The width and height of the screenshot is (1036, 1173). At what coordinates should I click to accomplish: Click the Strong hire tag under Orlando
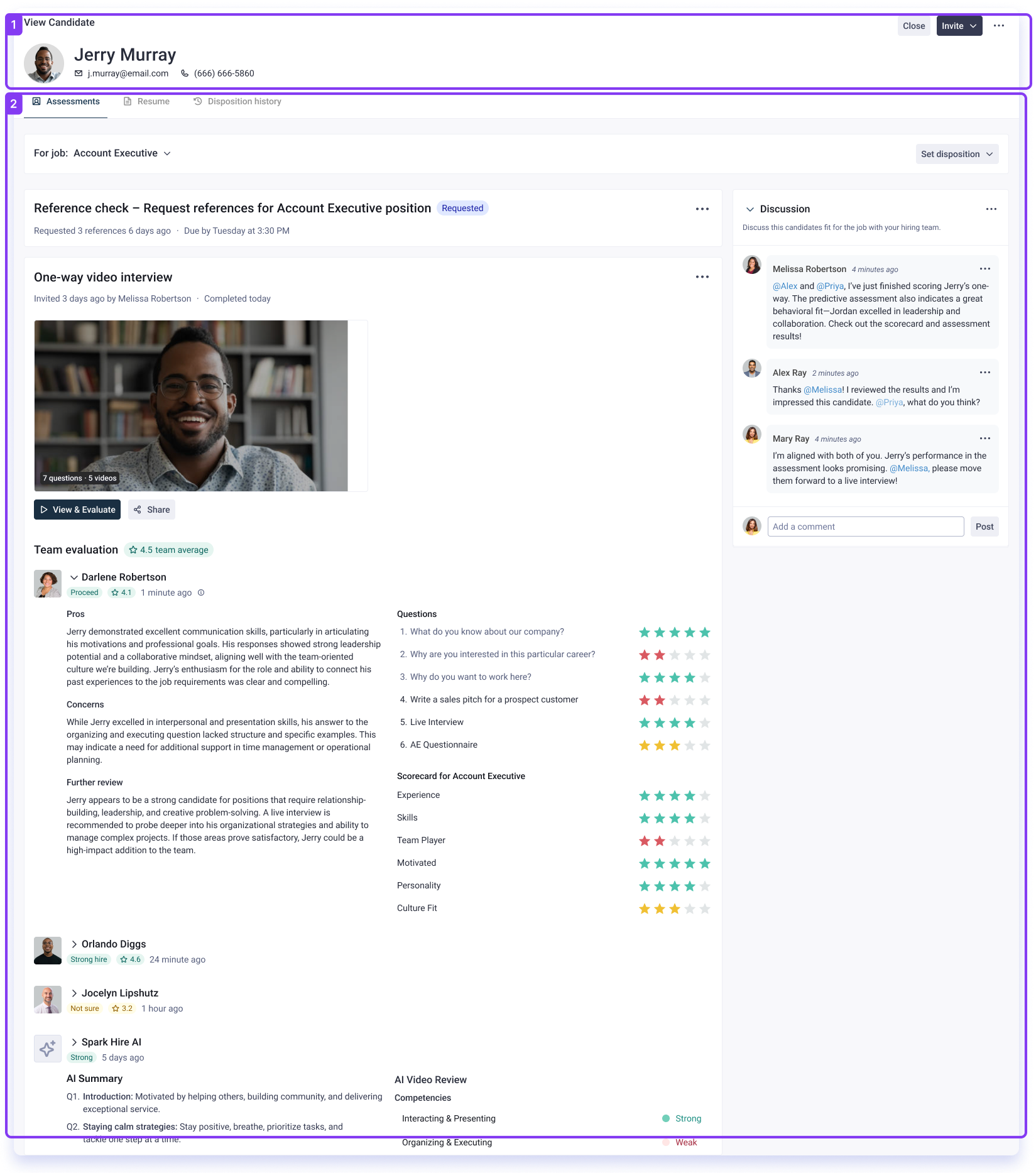click(89, 959)
